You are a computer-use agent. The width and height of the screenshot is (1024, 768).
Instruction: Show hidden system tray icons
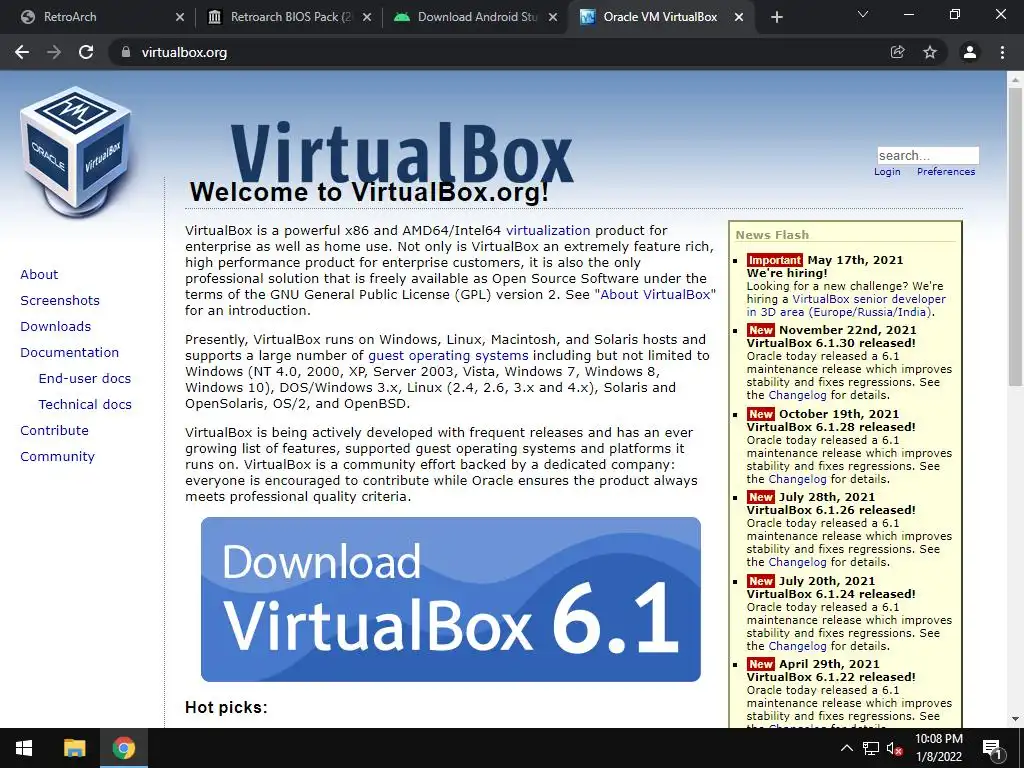[x=846, y=748]
